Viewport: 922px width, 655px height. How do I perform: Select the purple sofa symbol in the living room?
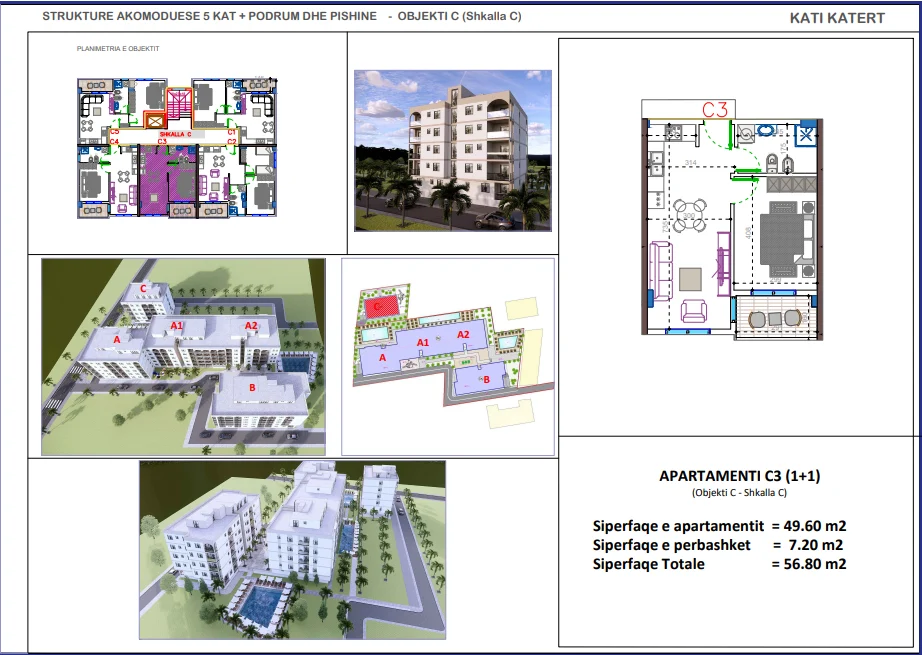[661, 271]
